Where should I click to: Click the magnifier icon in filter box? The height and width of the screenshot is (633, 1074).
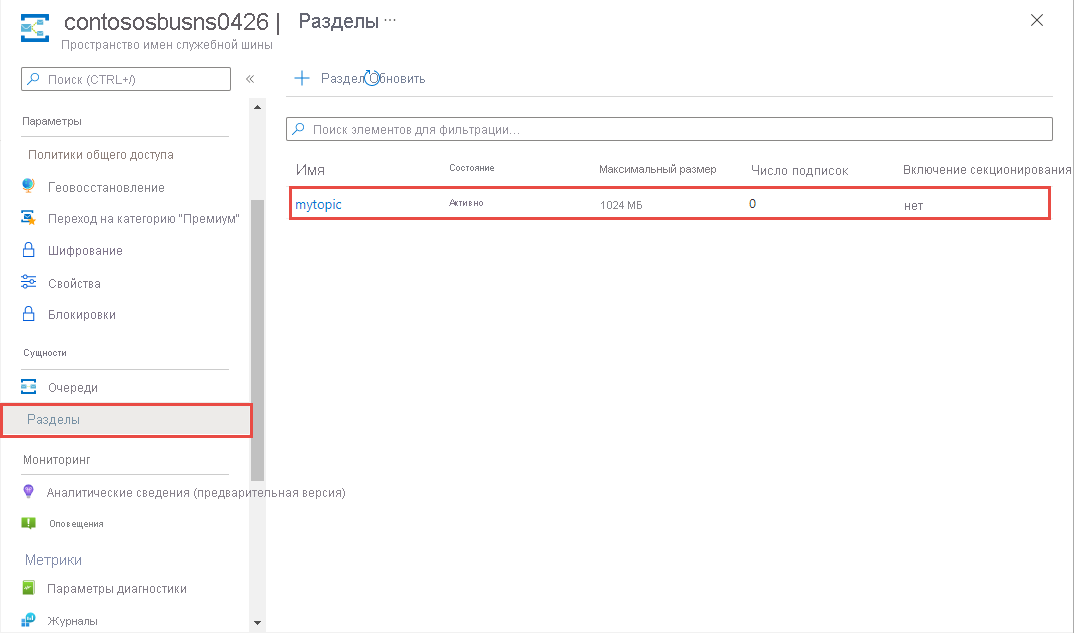(299, 129)
